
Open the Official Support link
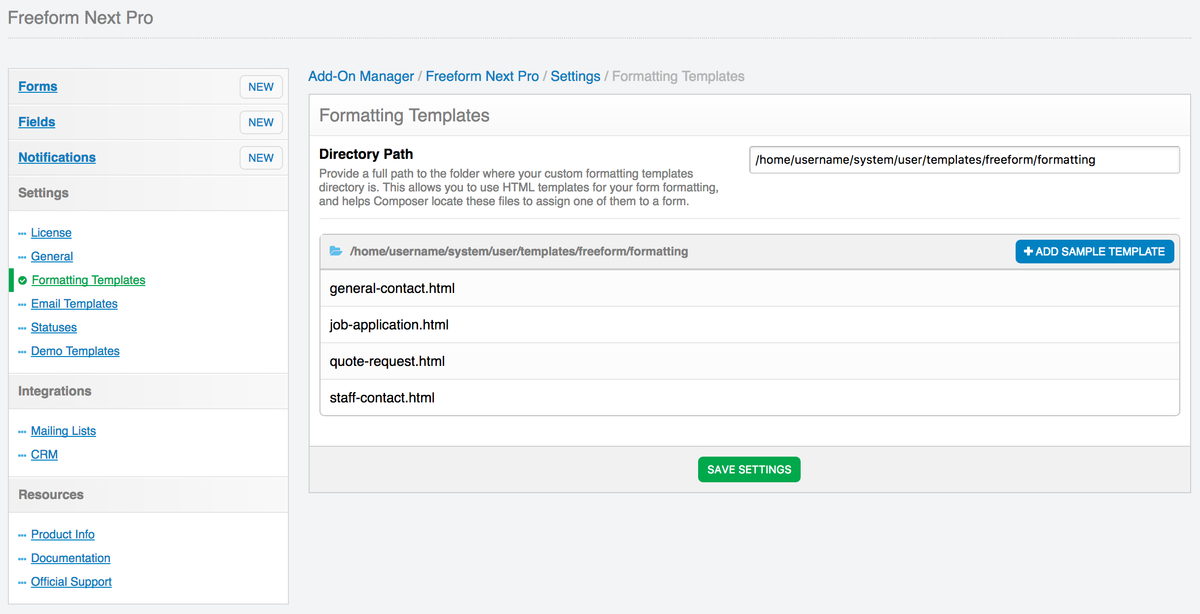point(71,582)
